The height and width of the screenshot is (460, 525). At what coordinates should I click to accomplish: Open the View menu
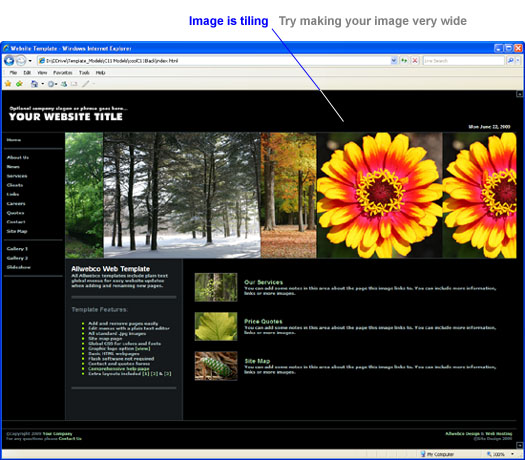pyautogui.click(x=42, y=73)
